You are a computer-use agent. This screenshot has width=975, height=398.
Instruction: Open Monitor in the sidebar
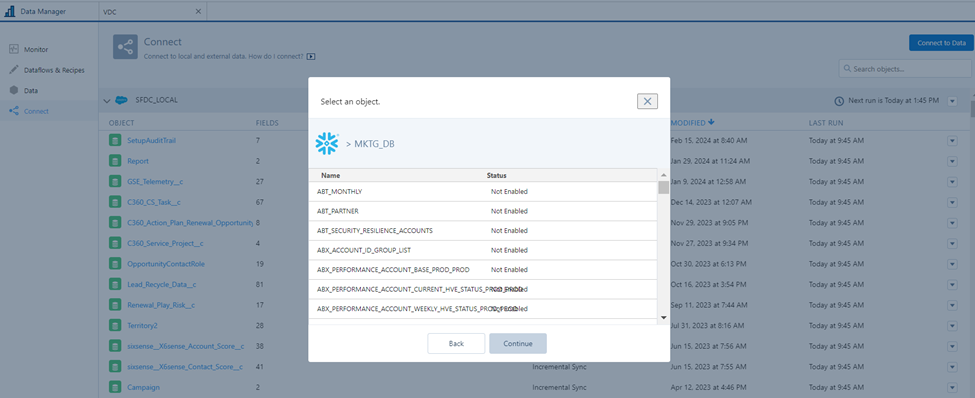point(36,49)
